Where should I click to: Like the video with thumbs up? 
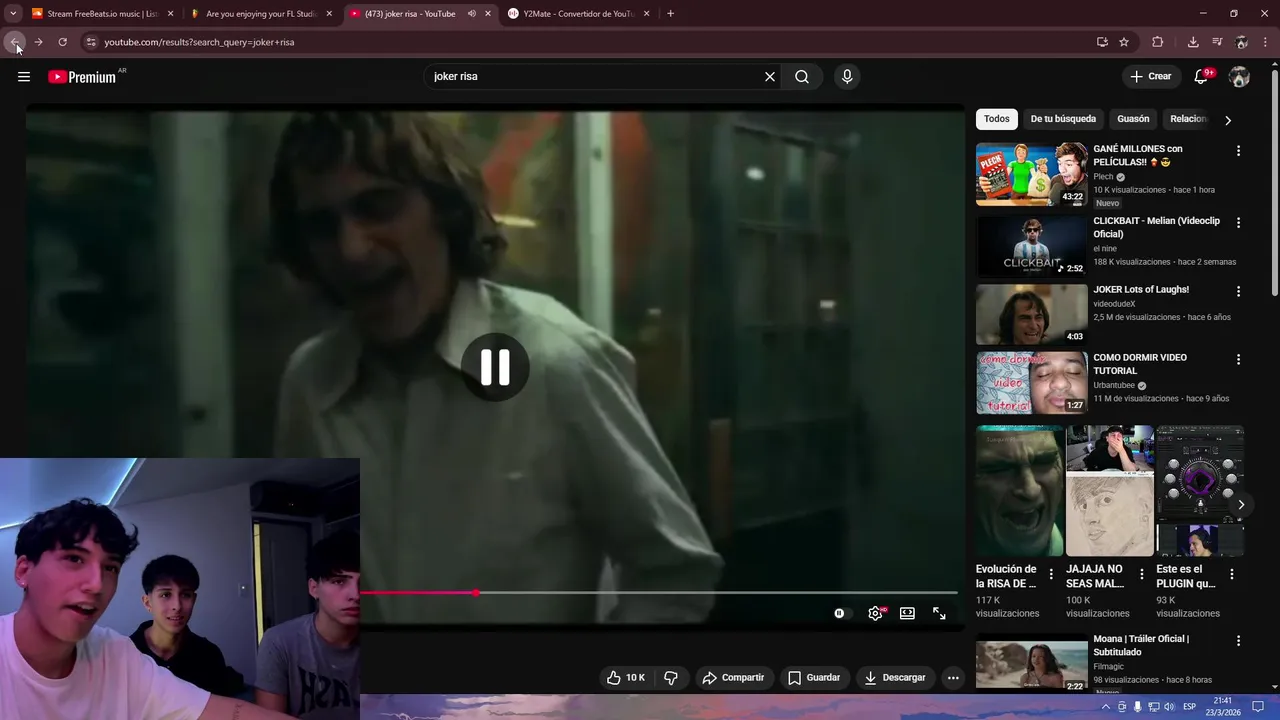[x=626, y=678]
